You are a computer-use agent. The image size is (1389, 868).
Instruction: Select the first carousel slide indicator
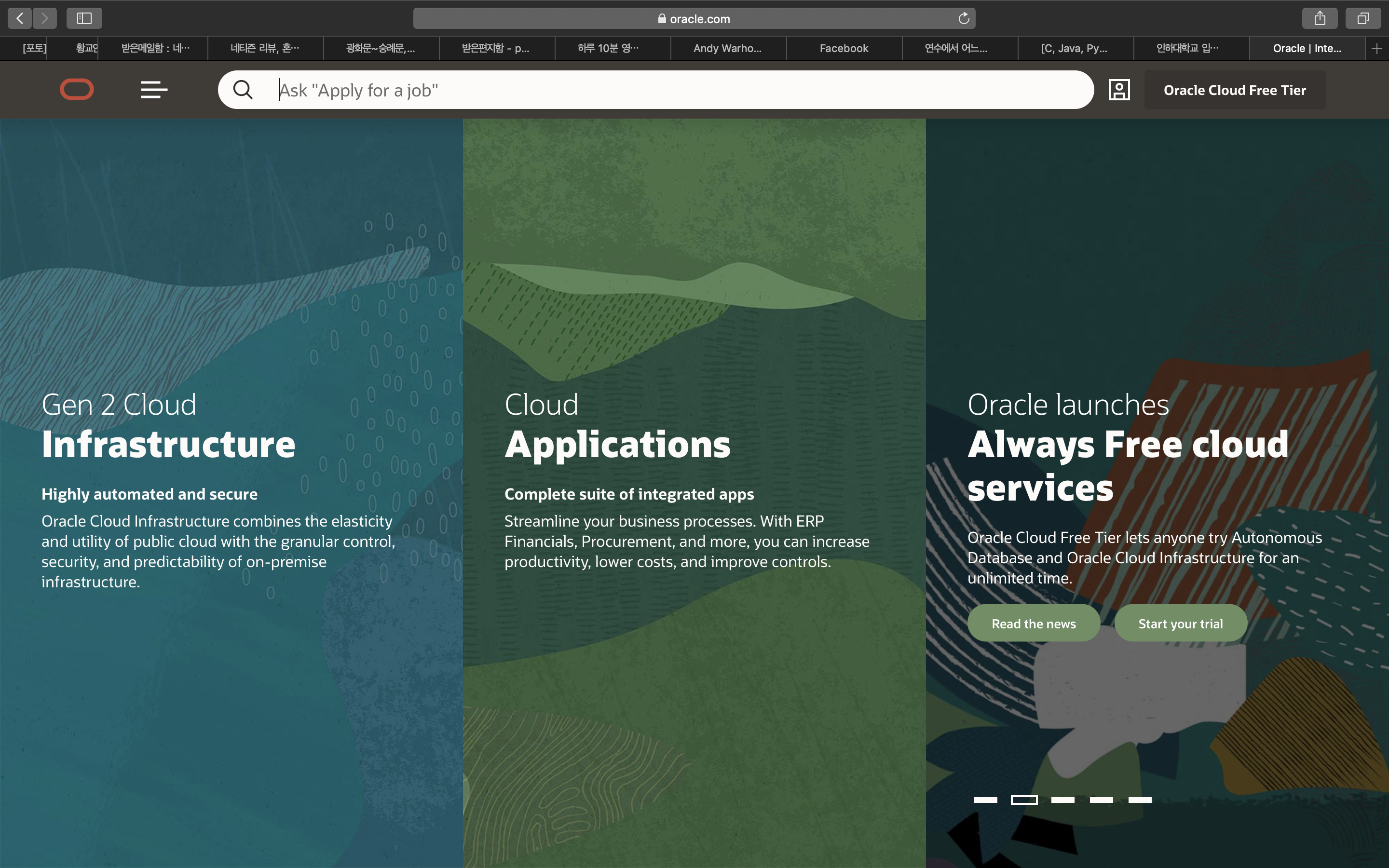pyautogui.click(x=985, y=800)
